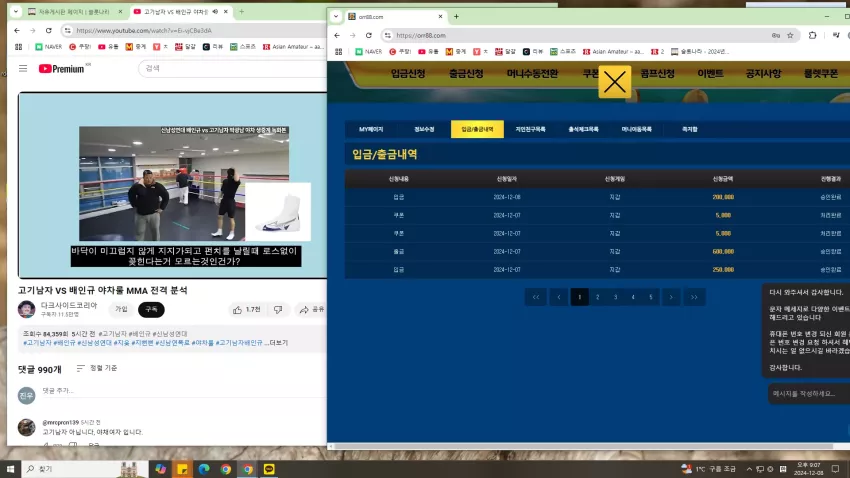This screenshot has height=478, width=850.
Task: Open 콤프신청 menu item
Action: coord(657,74)
